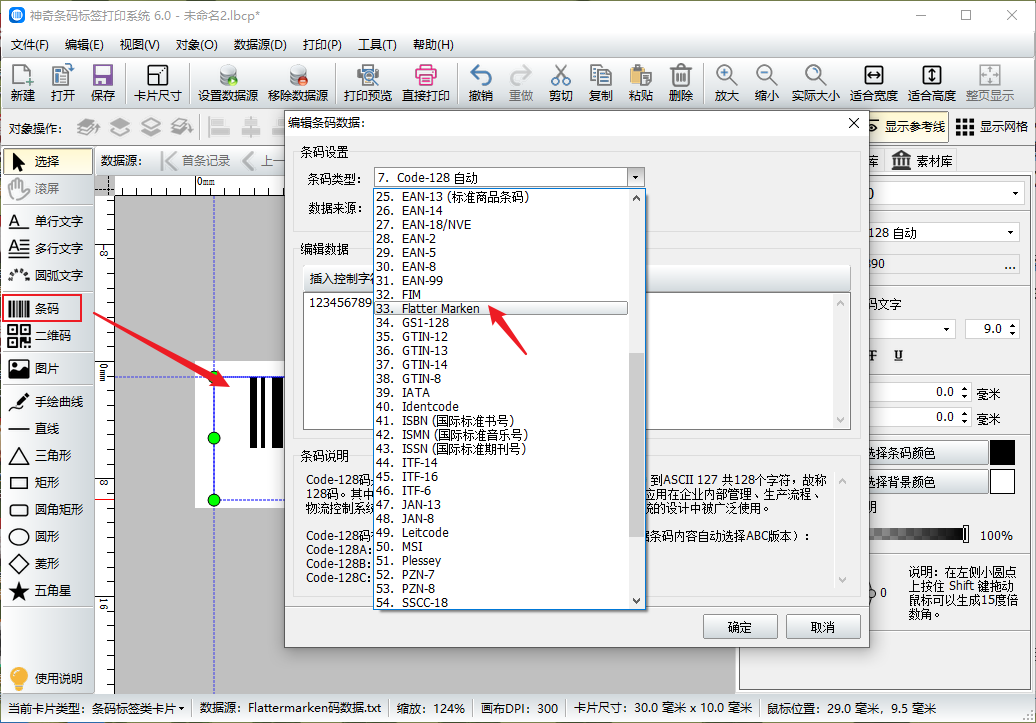
Task: Click the barcode type list scrollbar down arrow
Action: pyautogui.click(x=636, y=601)
